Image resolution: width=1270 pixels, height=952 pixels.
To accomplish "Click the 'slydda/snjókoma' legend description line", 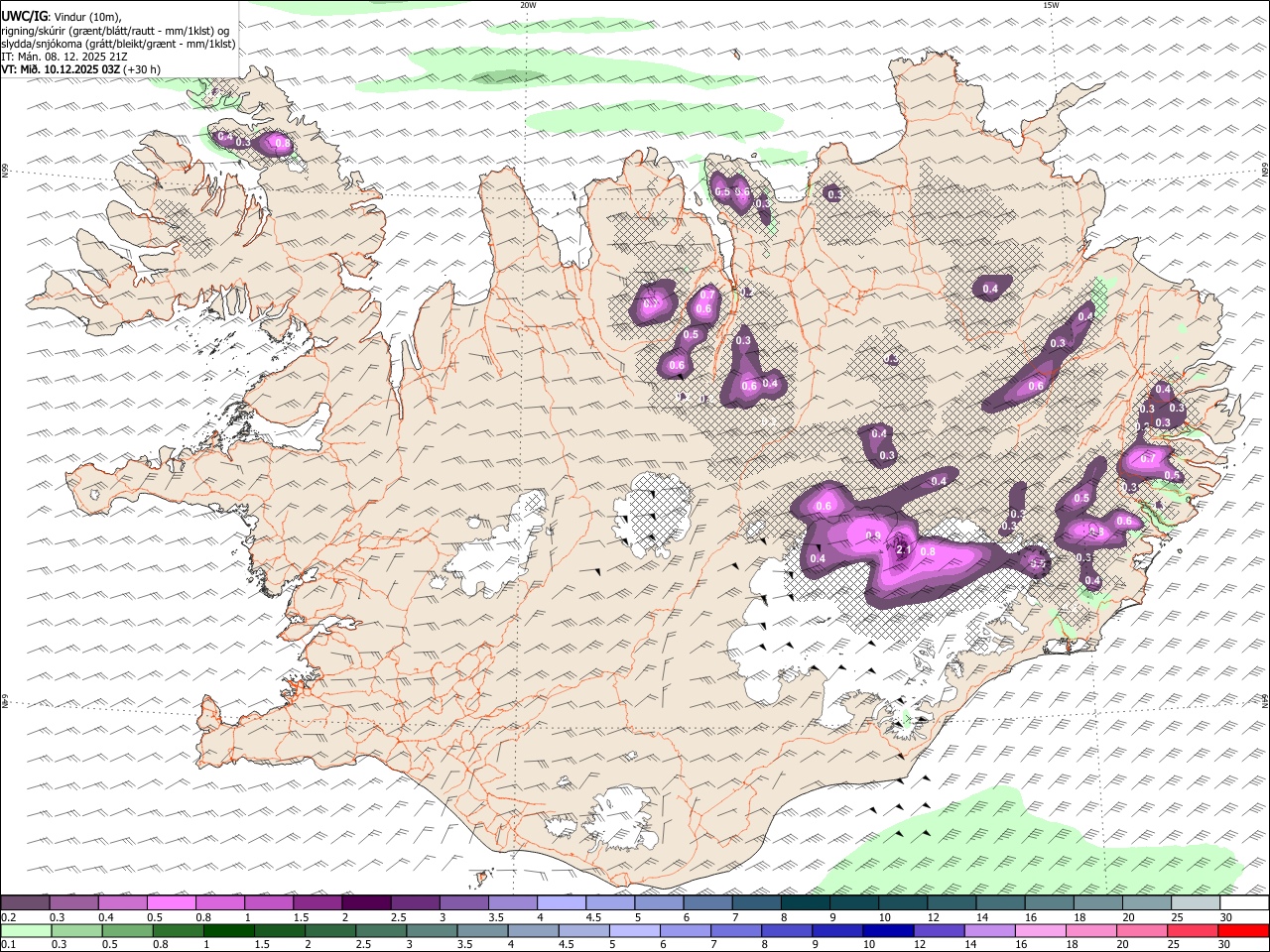I will [118, 44].
